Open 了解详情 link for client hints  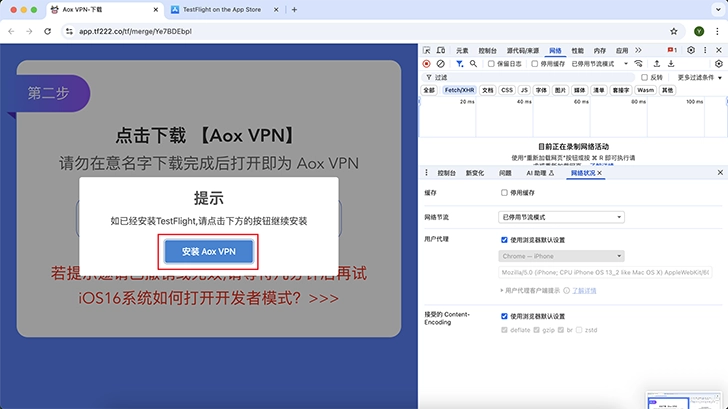(x=584, y=291)
